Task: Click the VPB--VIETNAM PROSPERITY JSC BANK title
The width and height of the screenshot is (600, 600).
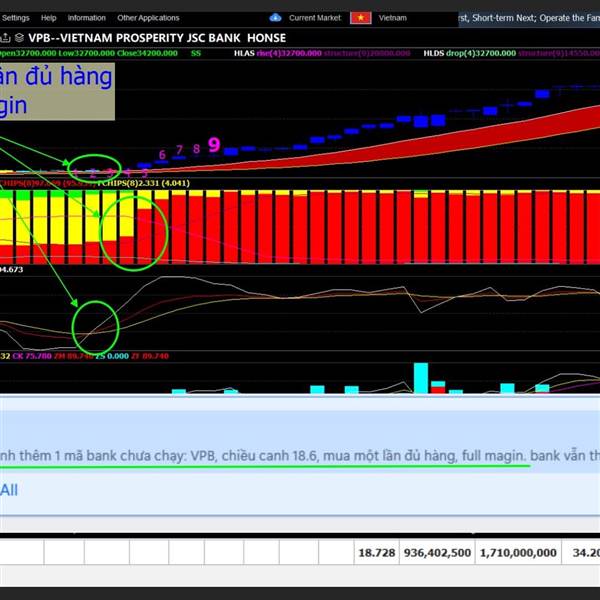Action: pyautogui.click(x=157, y=38)
